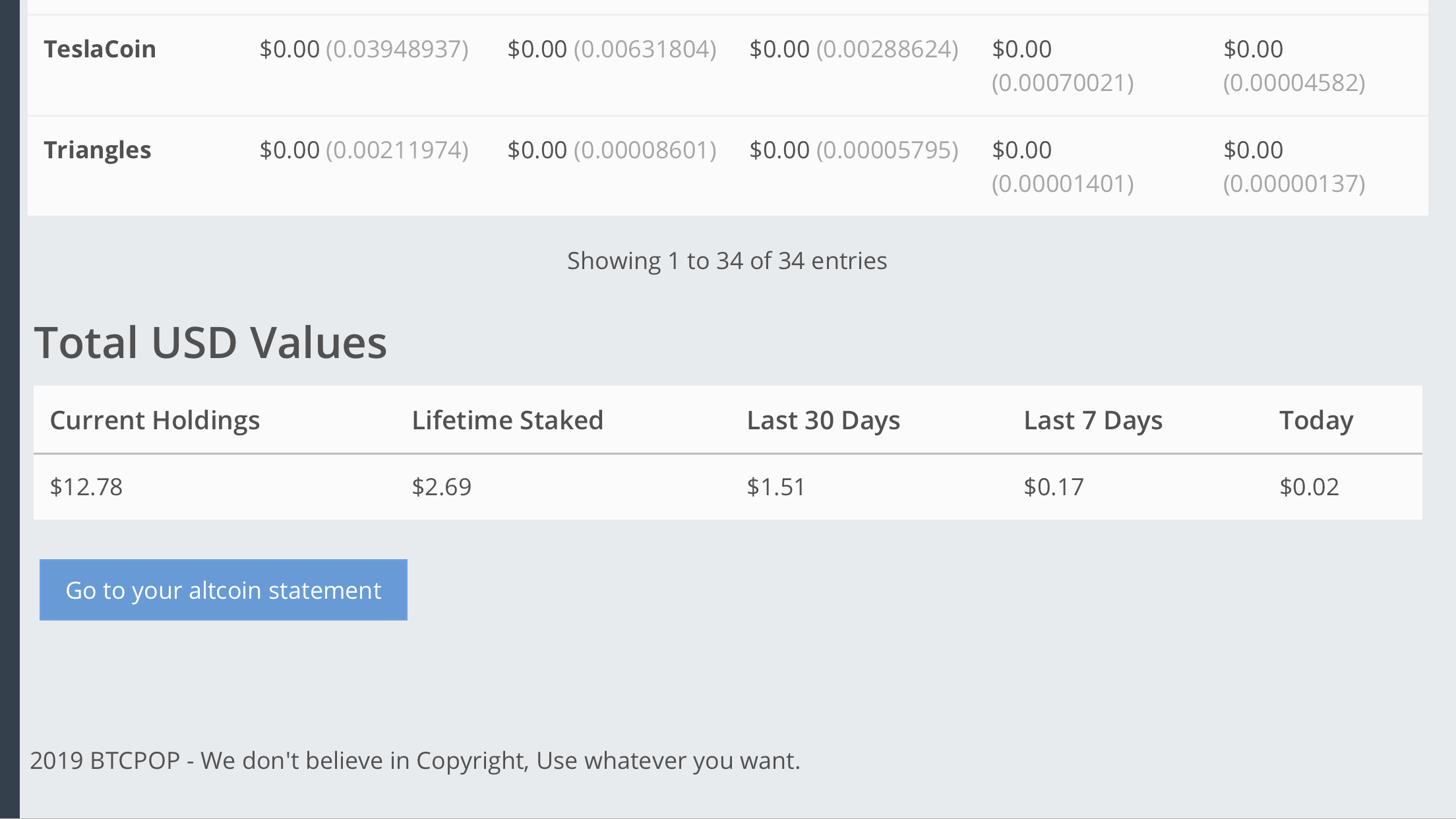Click the Last 7 Days column header

pos(1093,421)
